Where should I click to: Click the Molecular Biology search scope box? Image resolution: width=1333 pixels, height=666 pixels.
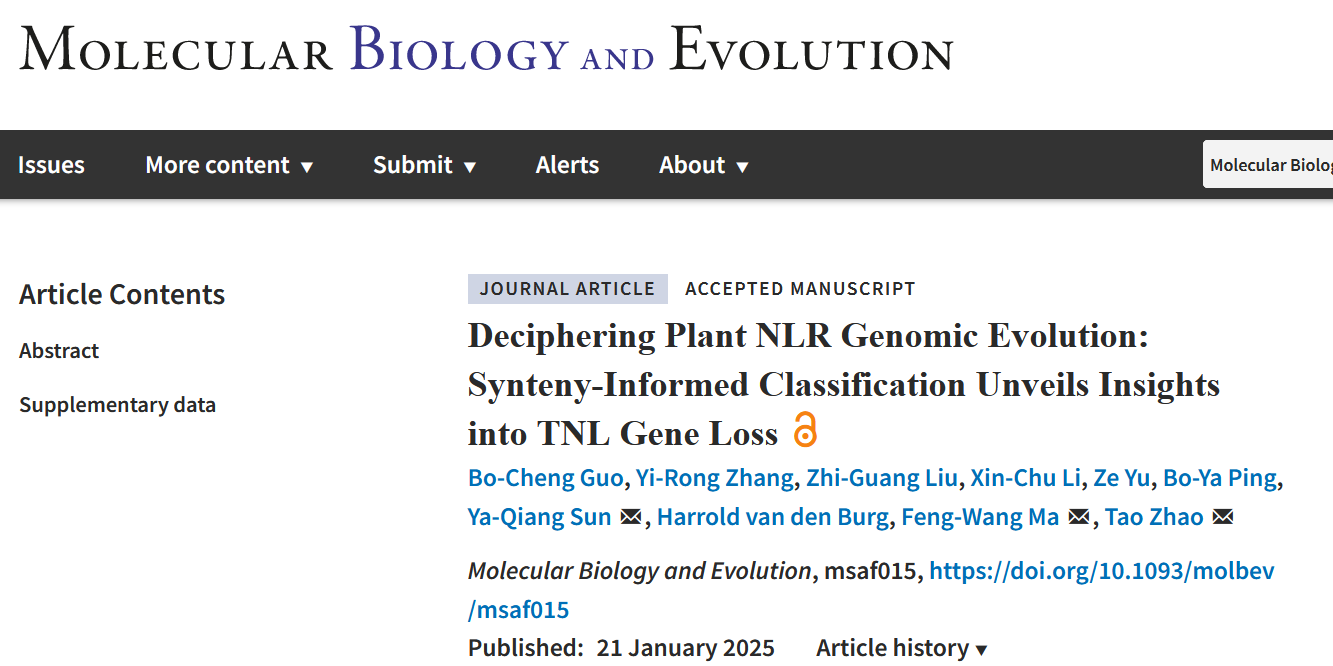[1270, 165]
